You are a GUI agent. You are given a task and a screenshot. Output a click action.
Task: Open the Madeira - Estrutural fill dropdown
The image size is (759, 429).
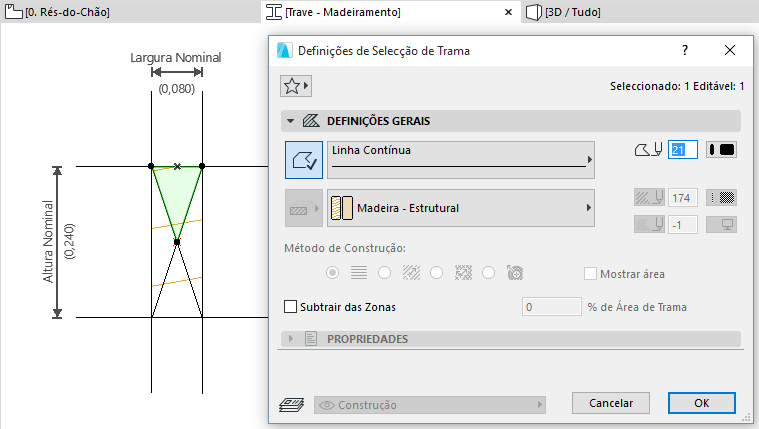(x=461, y=208)
